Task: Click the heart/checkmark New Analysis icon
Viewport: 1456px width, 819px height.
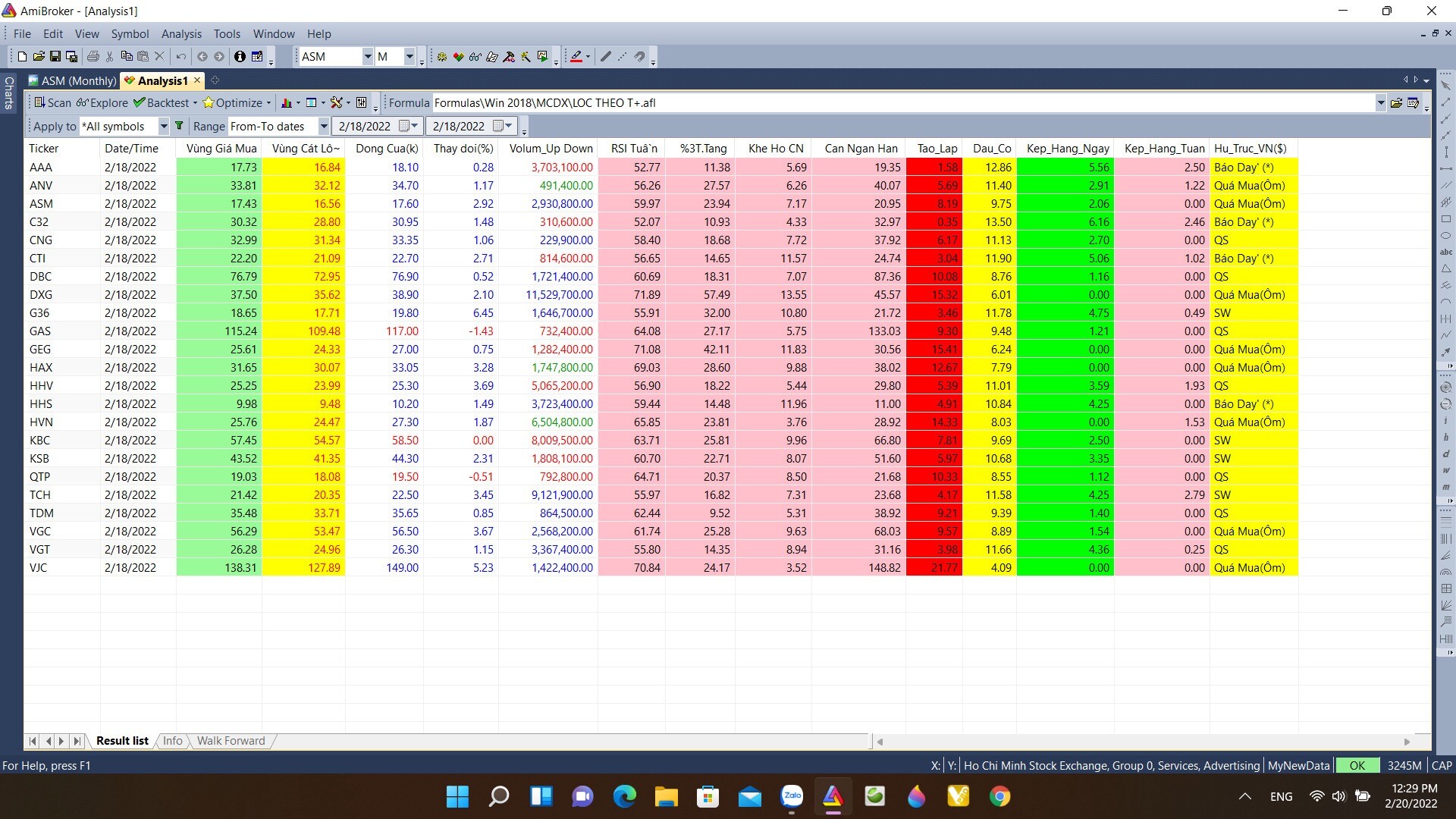Action: point(459,56)
